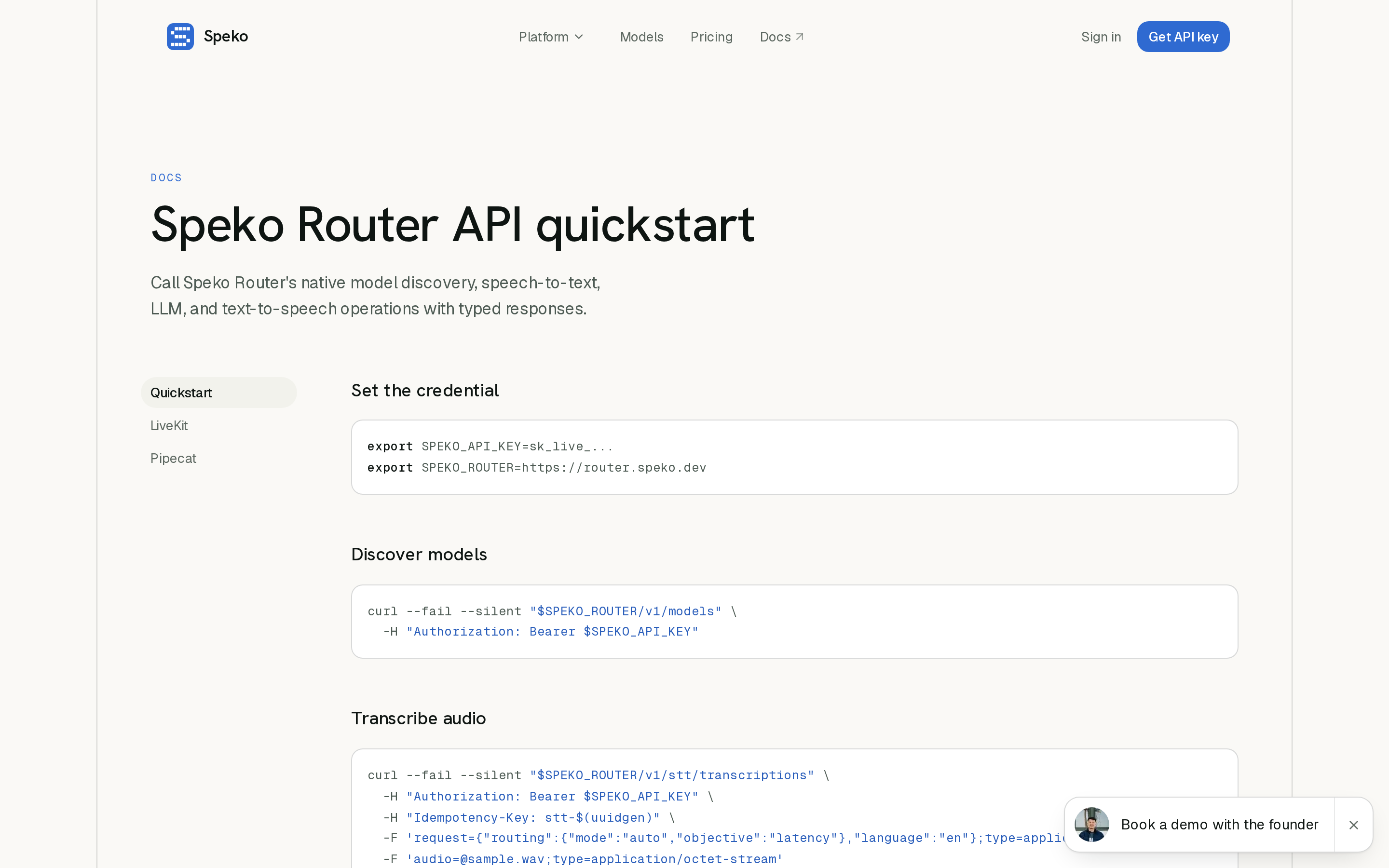Go to the Pricing page

click(711, 37)
